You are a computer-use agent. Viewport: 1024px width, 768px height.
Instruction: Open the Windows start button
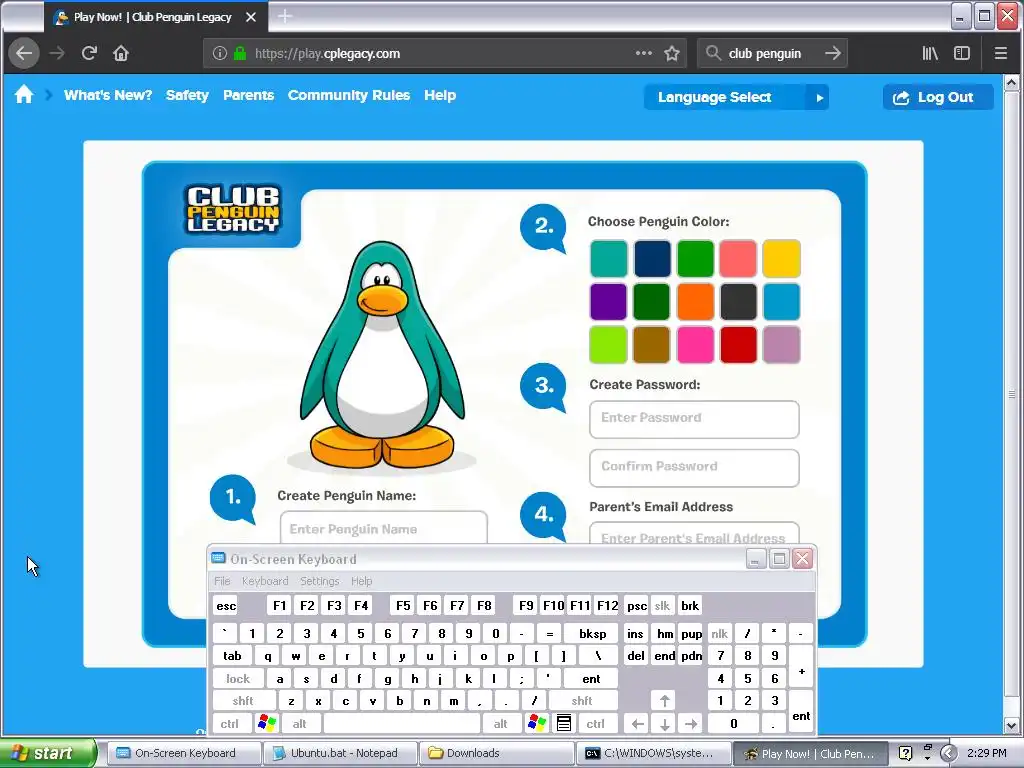point(50,753)
